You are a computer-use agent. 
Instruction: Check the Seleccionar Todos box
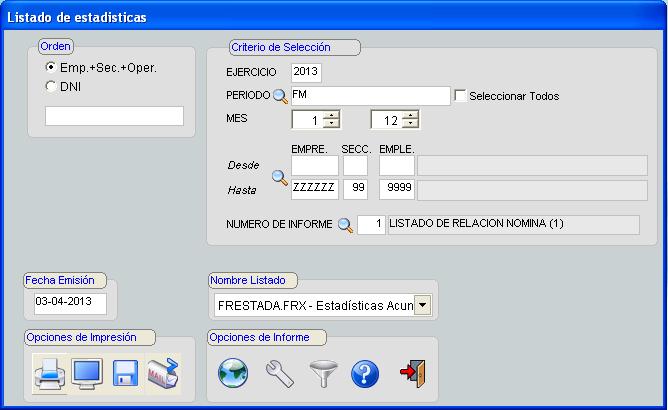pyautogui.click(x=460, y=95)
